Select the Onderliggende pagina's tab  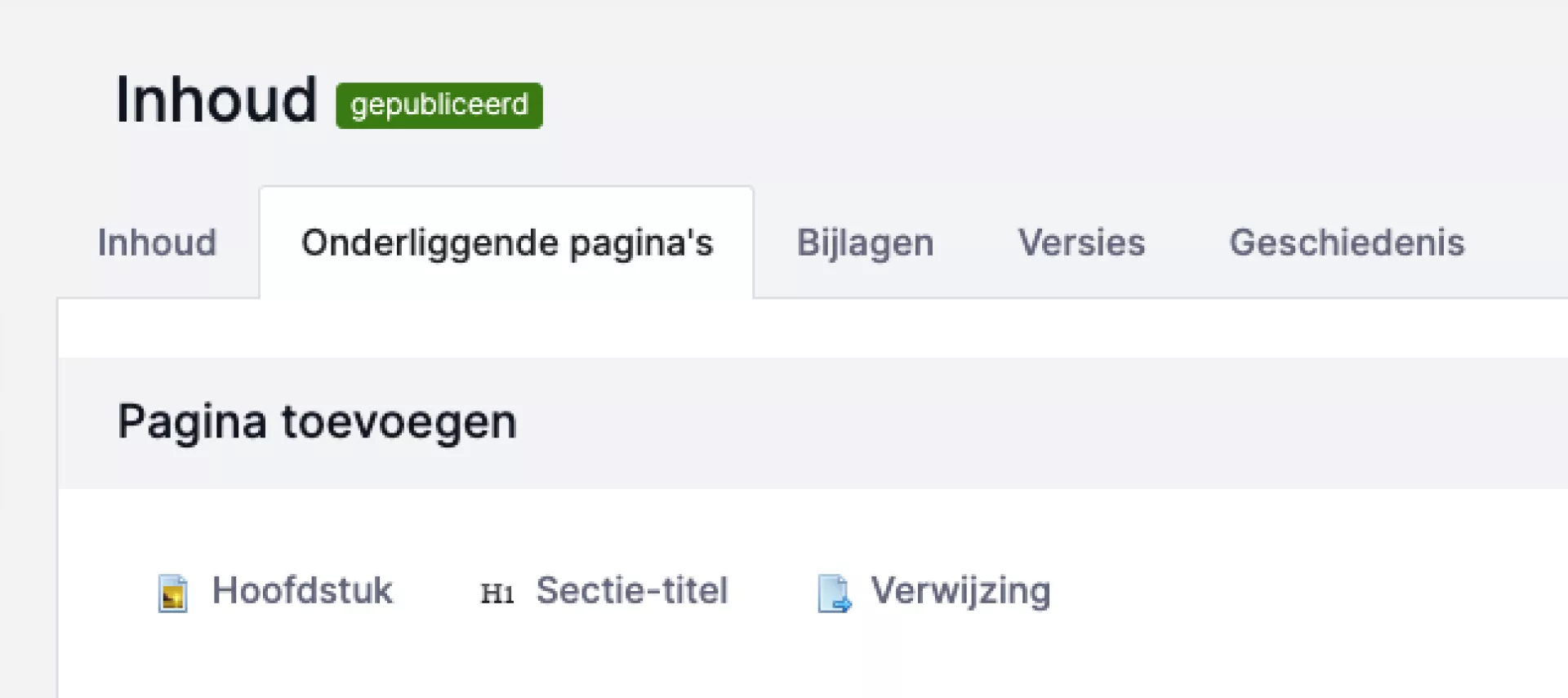click(506, 242)
